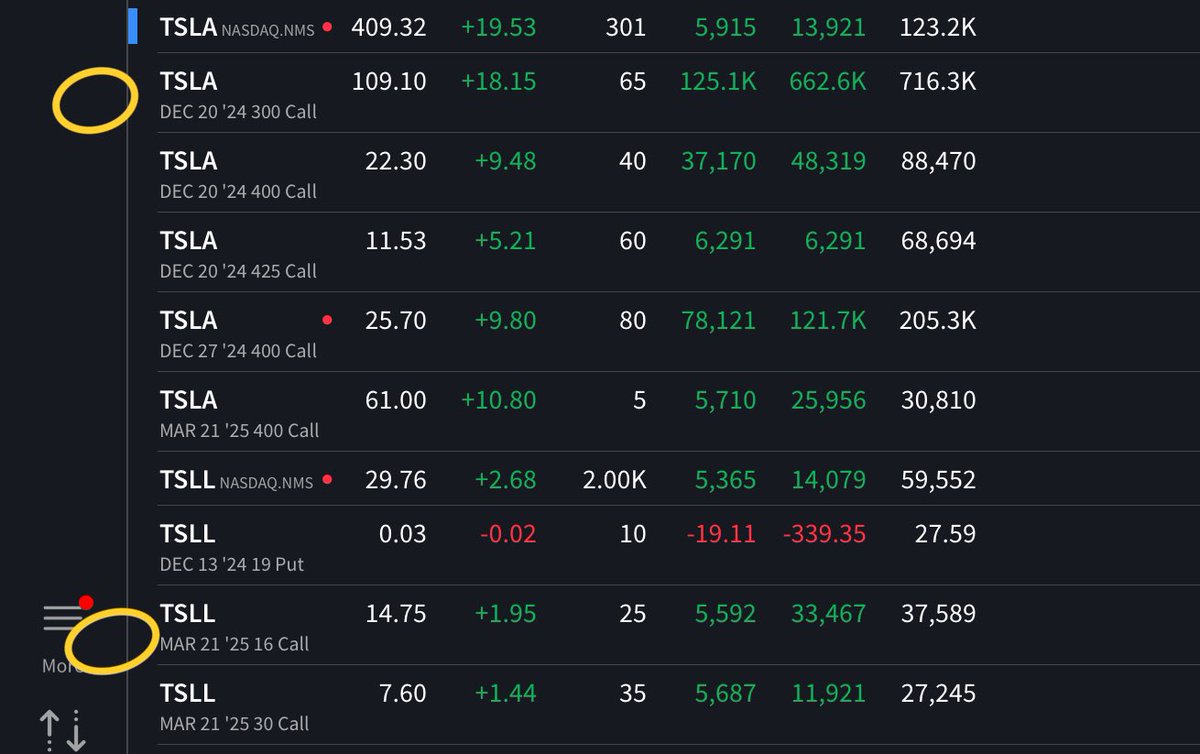Click the put price 0.03
The image size is (1200, 754).
pyautogui.click(x=403, y=534)
